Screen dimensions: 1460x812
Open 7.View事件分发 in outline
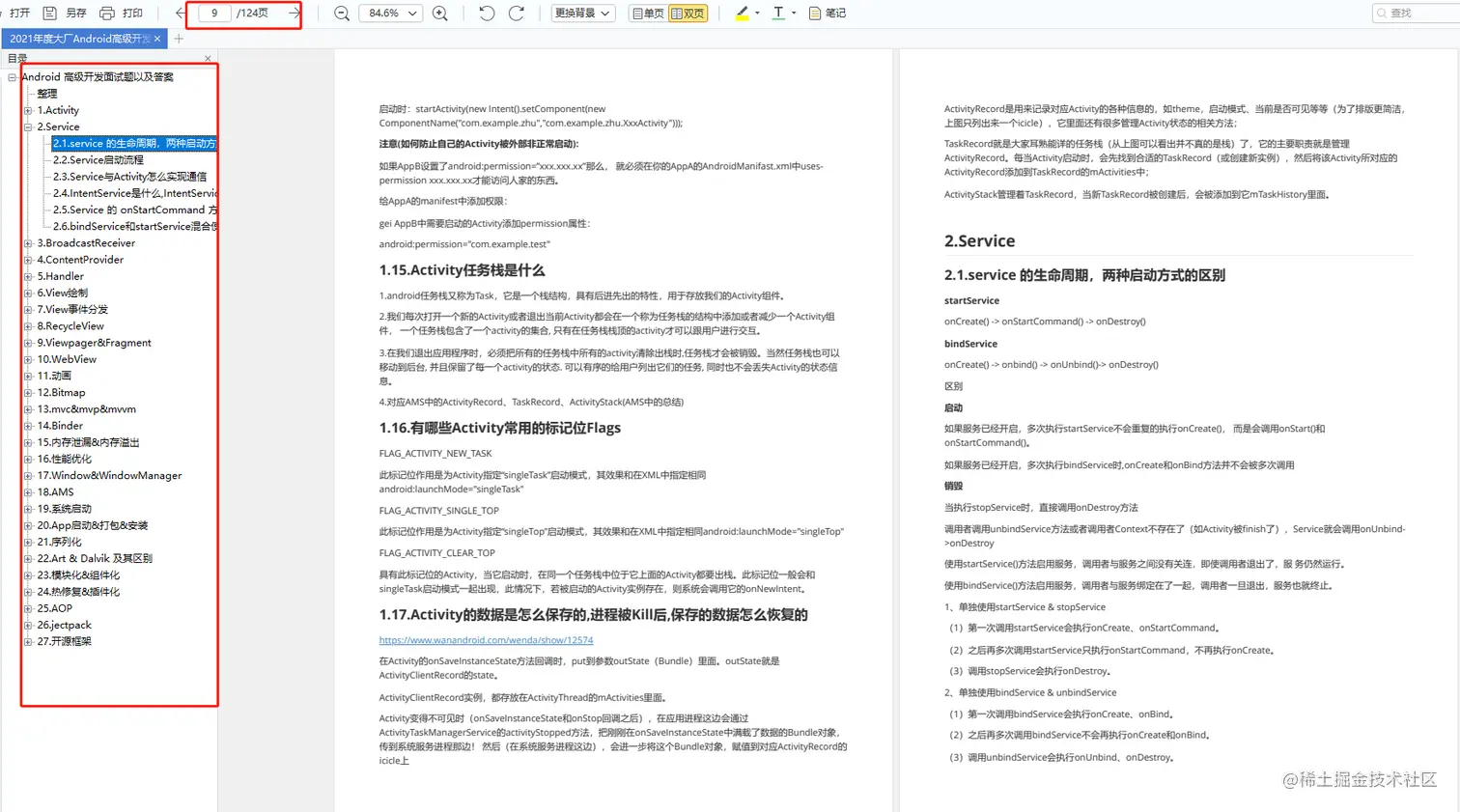tap(72, 309)
